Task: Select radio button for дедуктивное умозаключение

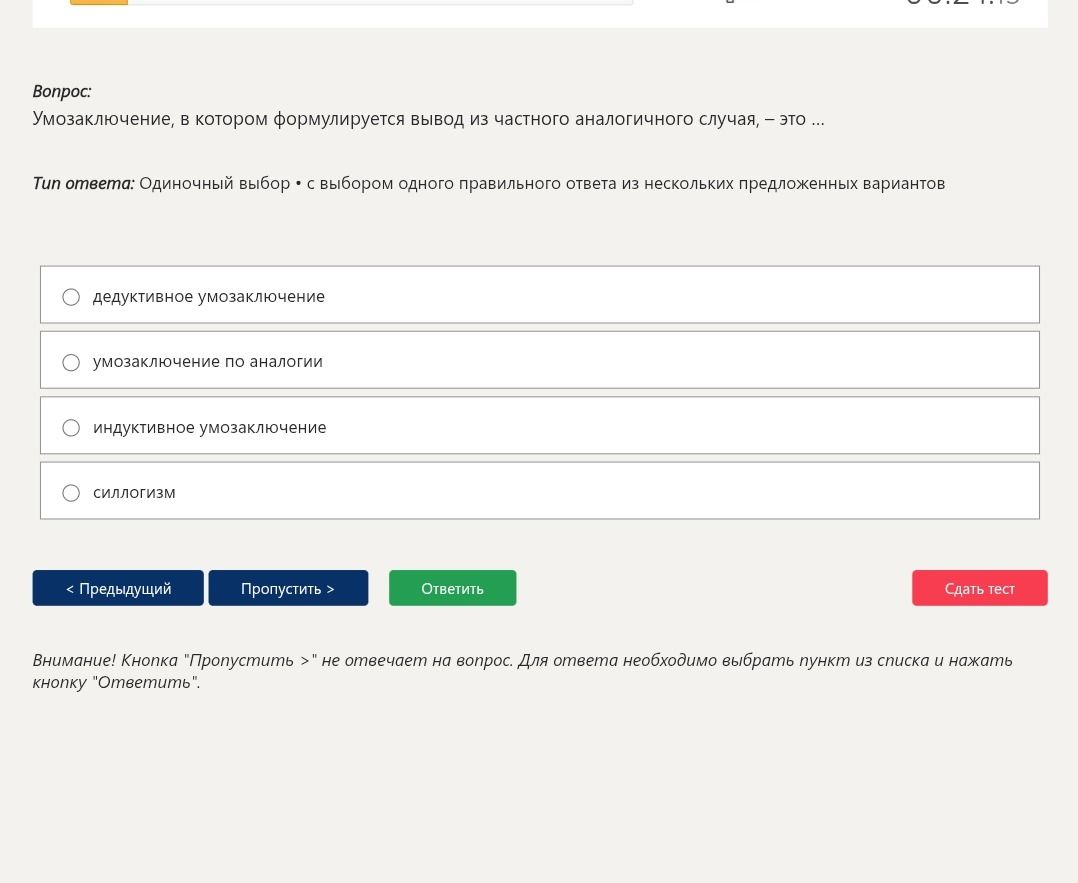Action: pos(71,296)
